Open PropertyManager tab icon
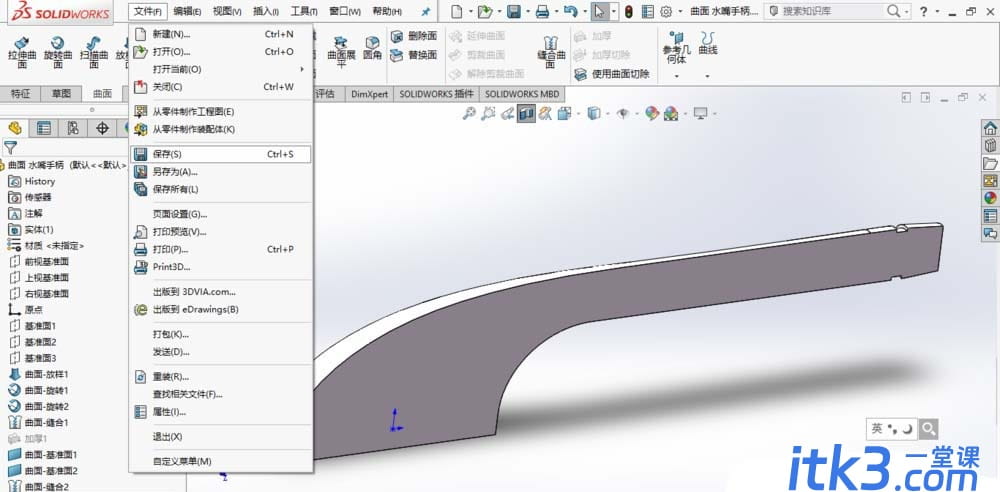Screen dimensions: 1000x492 [44, 128]
